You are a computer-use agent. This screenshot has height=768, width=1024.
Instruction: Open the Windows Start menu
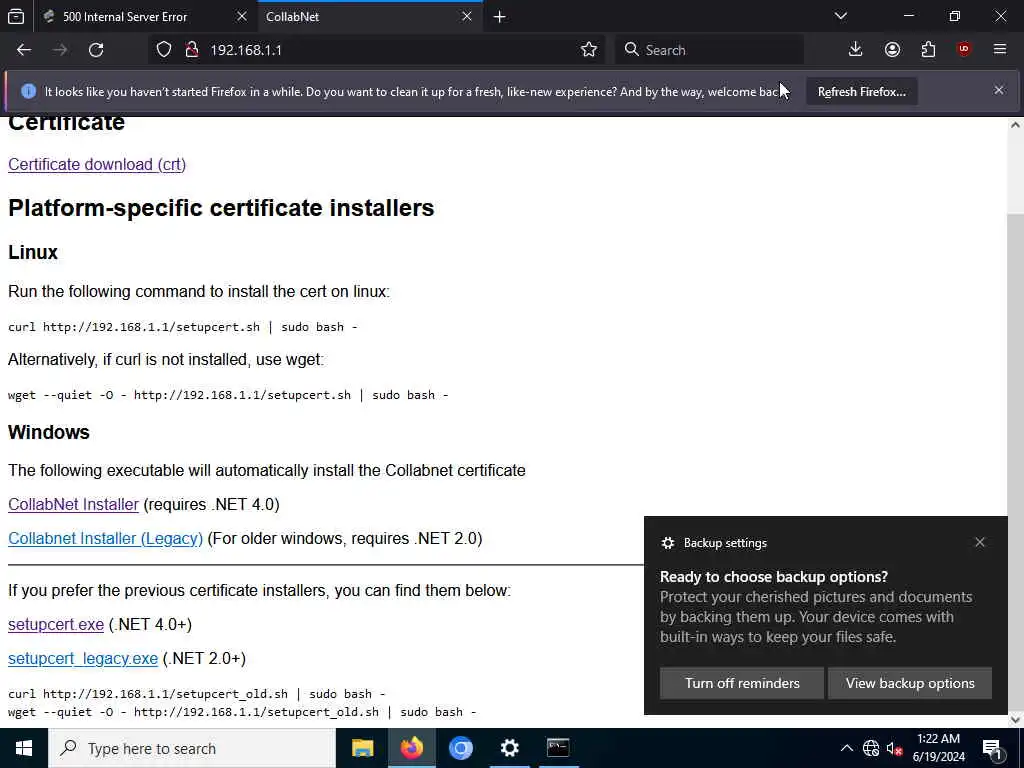tap(24, 748)
